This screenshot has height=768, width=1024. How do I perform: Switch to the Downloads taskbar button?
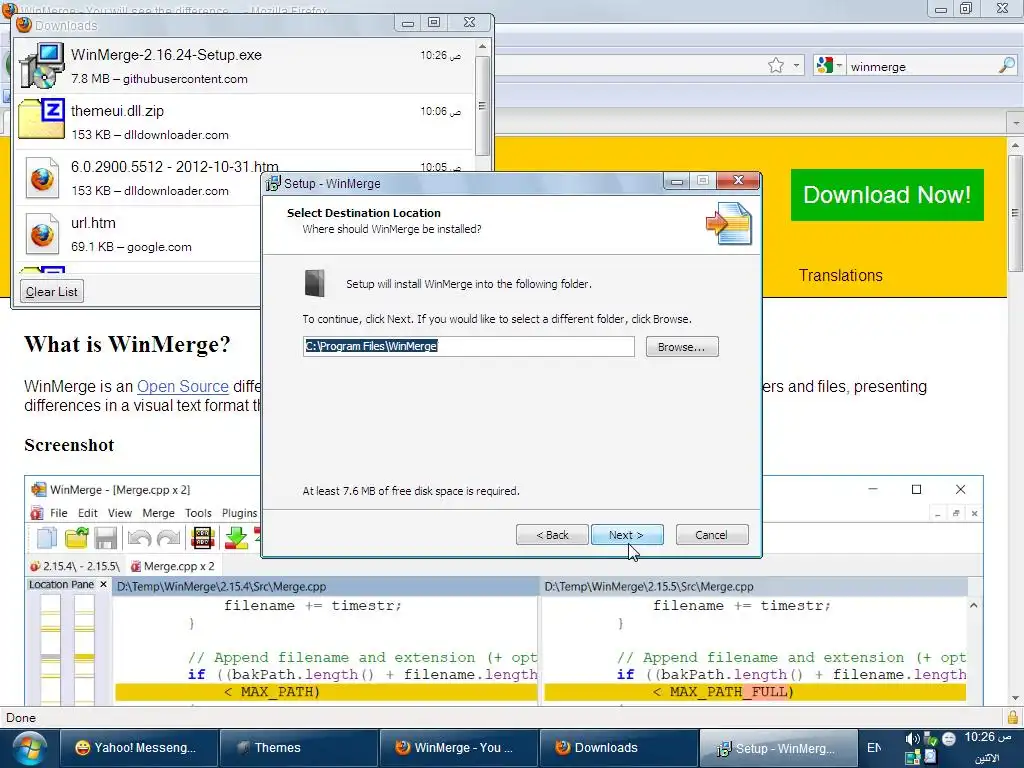point(618,748)
